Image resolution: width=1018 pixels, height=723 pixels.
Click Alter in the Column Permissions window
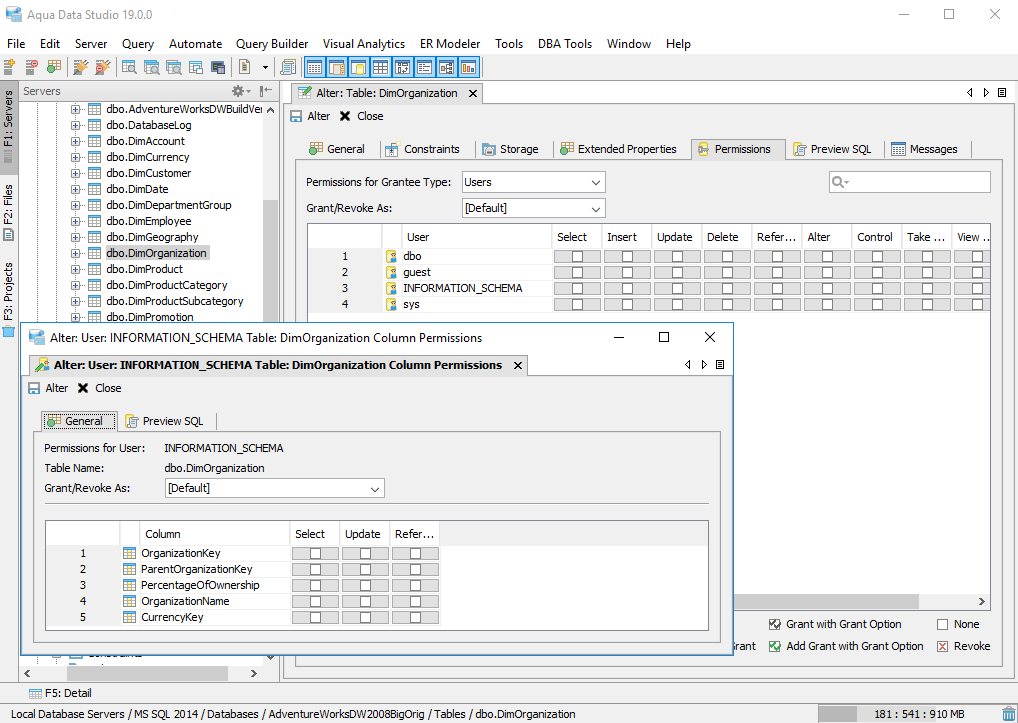pyautogui.click(x=48, y=388)
